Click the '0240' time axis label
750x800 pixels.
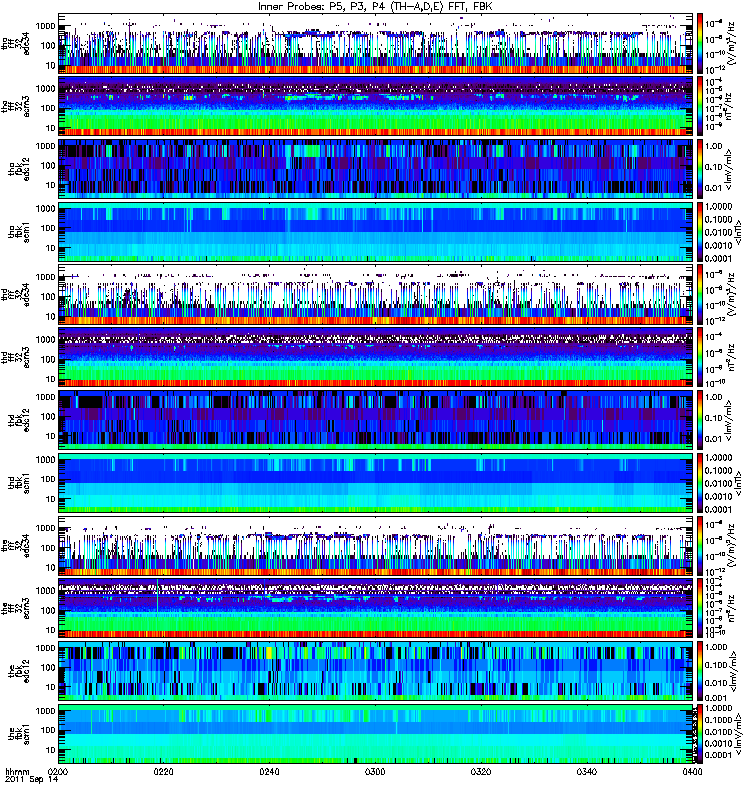point(269,771)
